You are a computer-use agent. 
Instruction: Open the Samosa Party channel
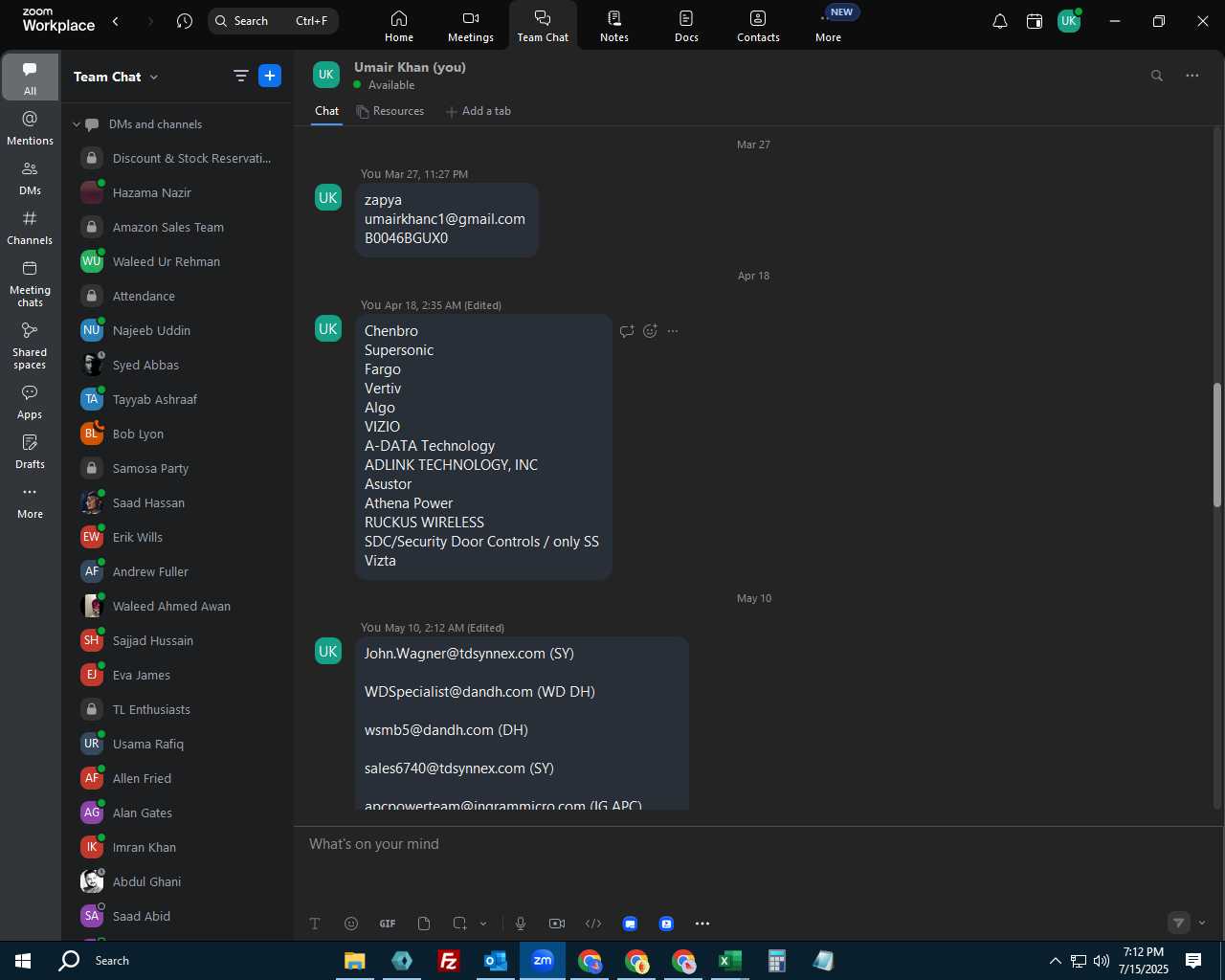pos(177,468)
